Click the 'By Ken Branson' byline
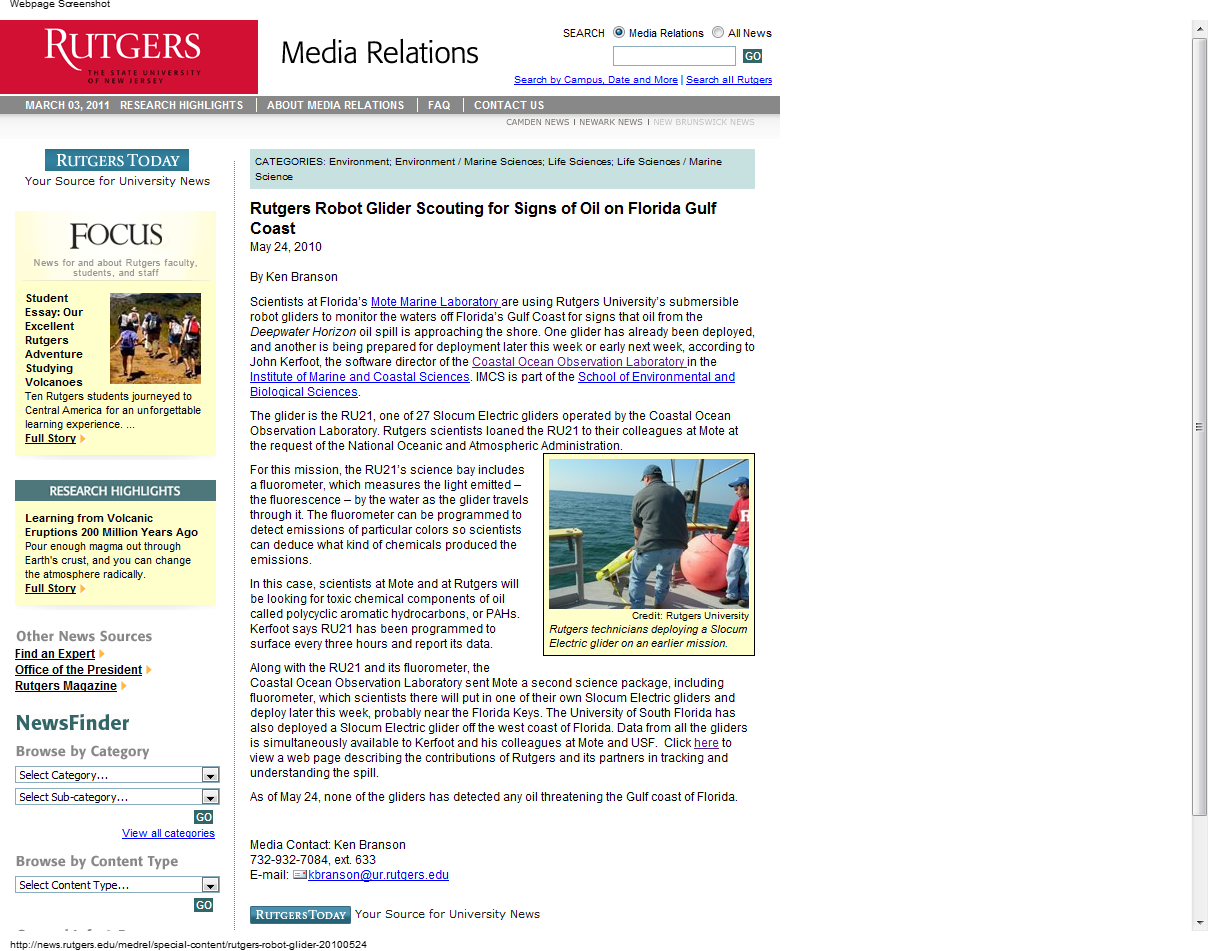This screenshot has width=1208, height=951. click(x=294, y=277)
